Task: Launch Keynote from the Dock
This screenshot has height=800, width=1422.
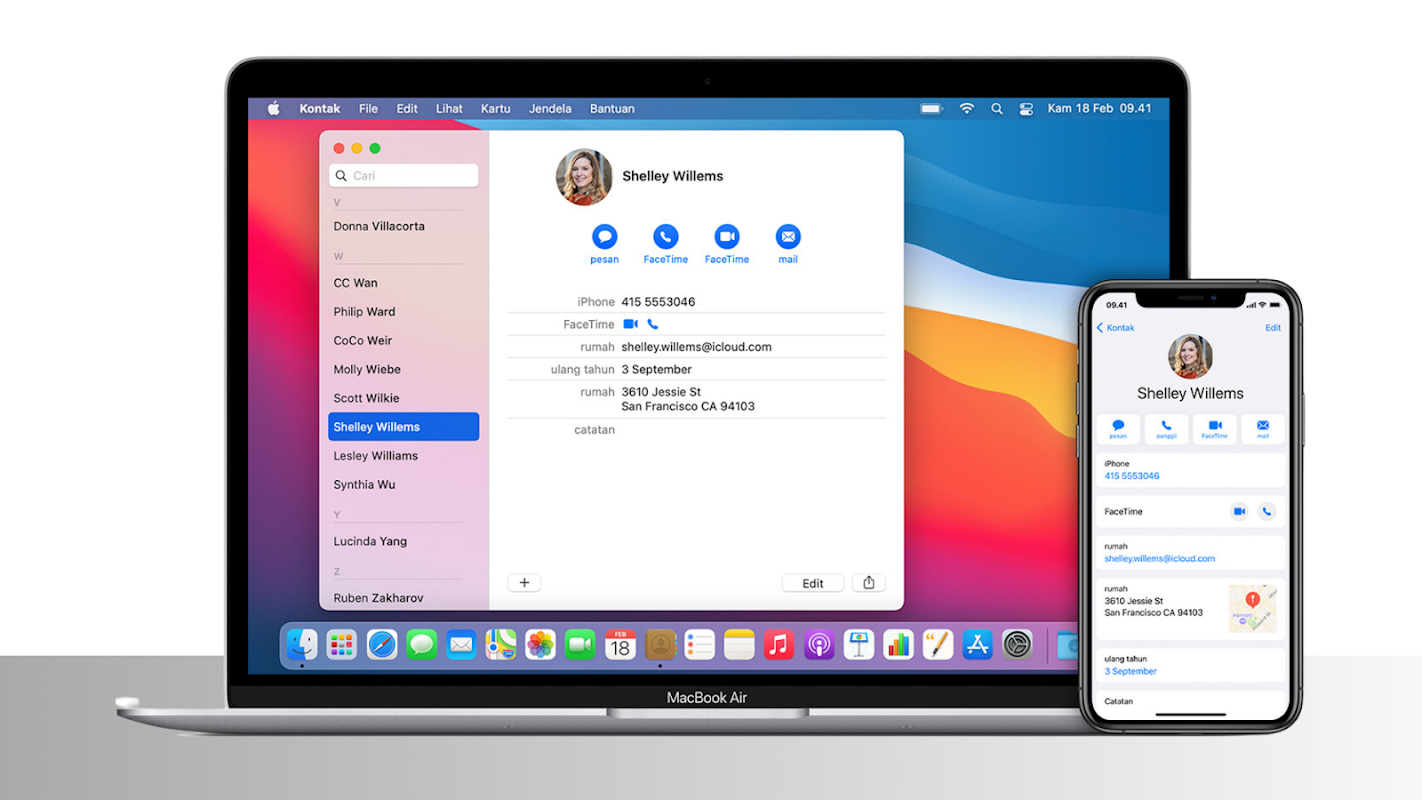Action: [x=858, y=644]
